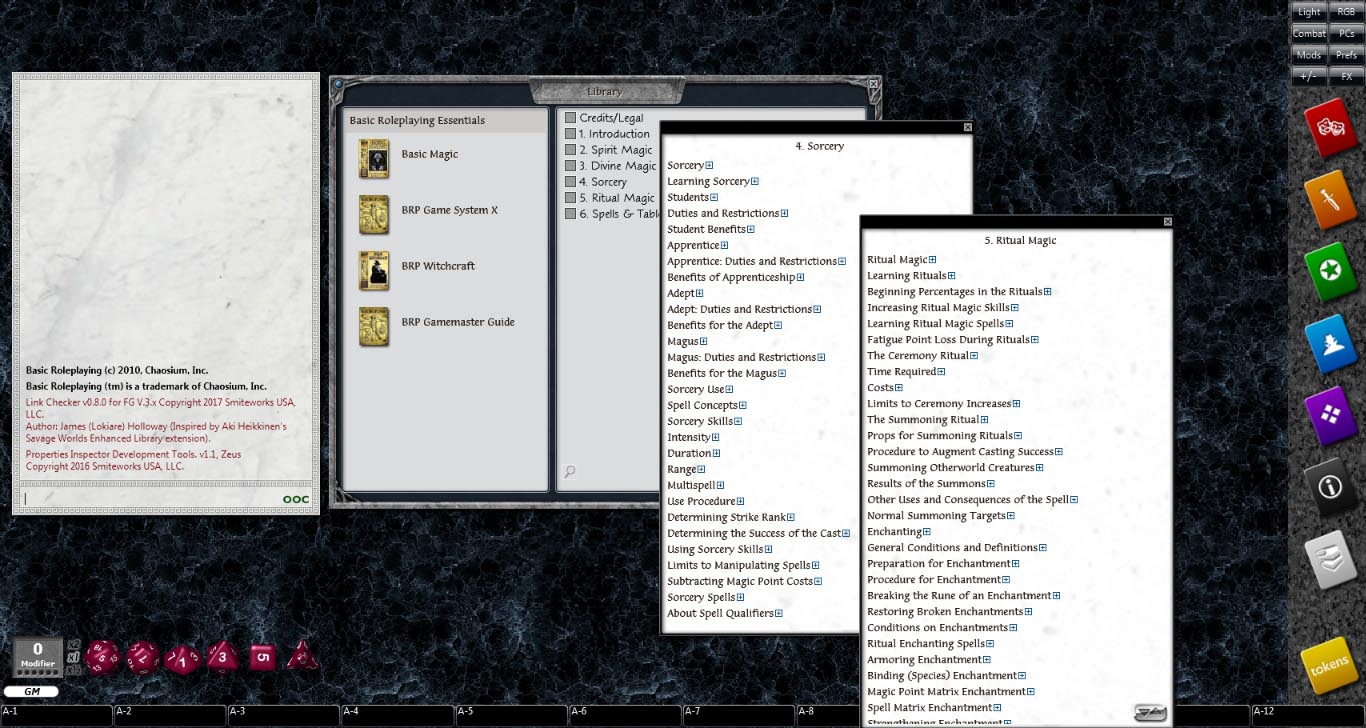Screen dimensions: 1366x728
Task: Open the purple modifiers sidebar icon
Action: 1330,414
